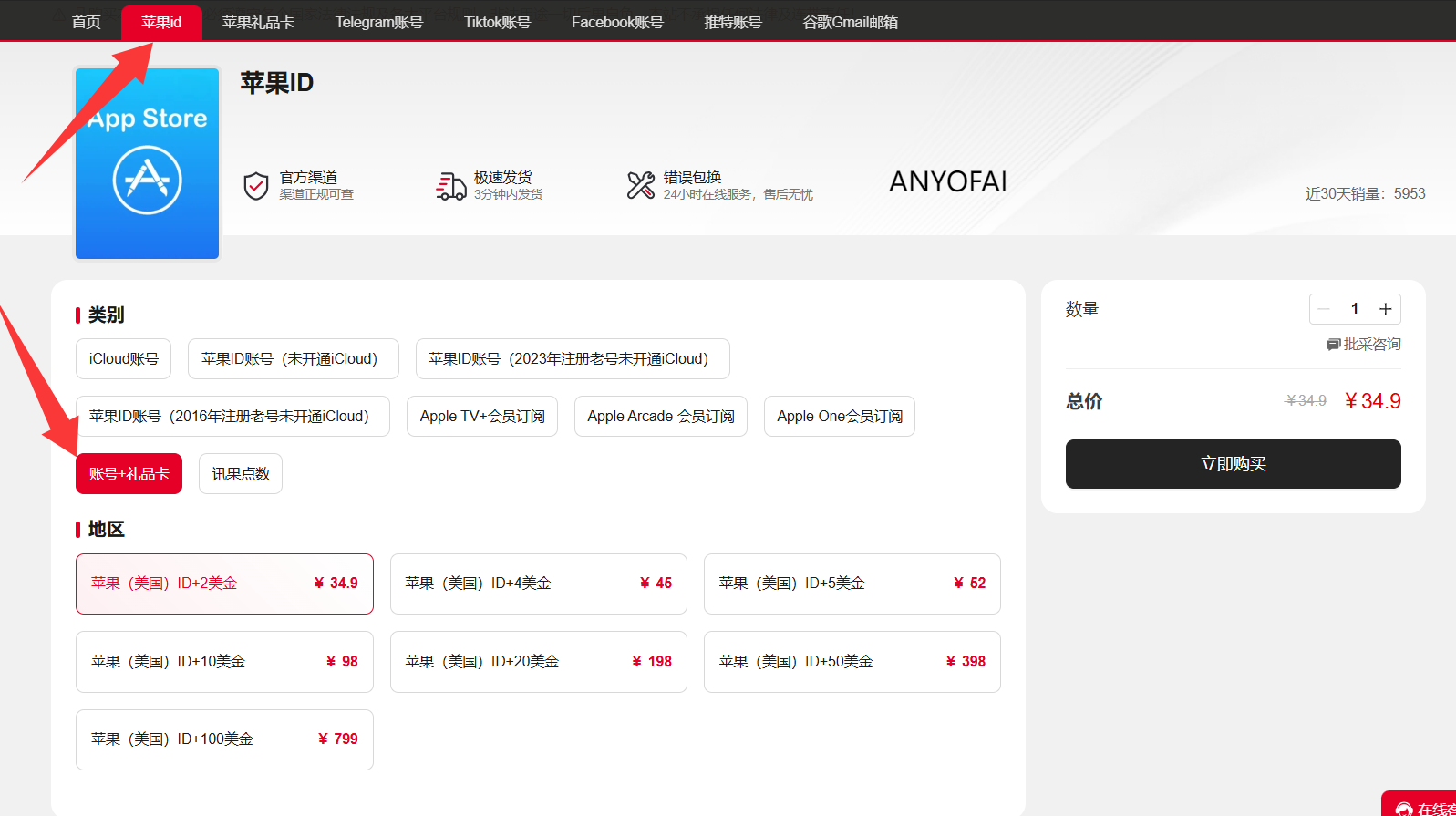Click the 苹果ID product title
The width and height of the screenshot is (1456, 816).
(x=276, y=83)
